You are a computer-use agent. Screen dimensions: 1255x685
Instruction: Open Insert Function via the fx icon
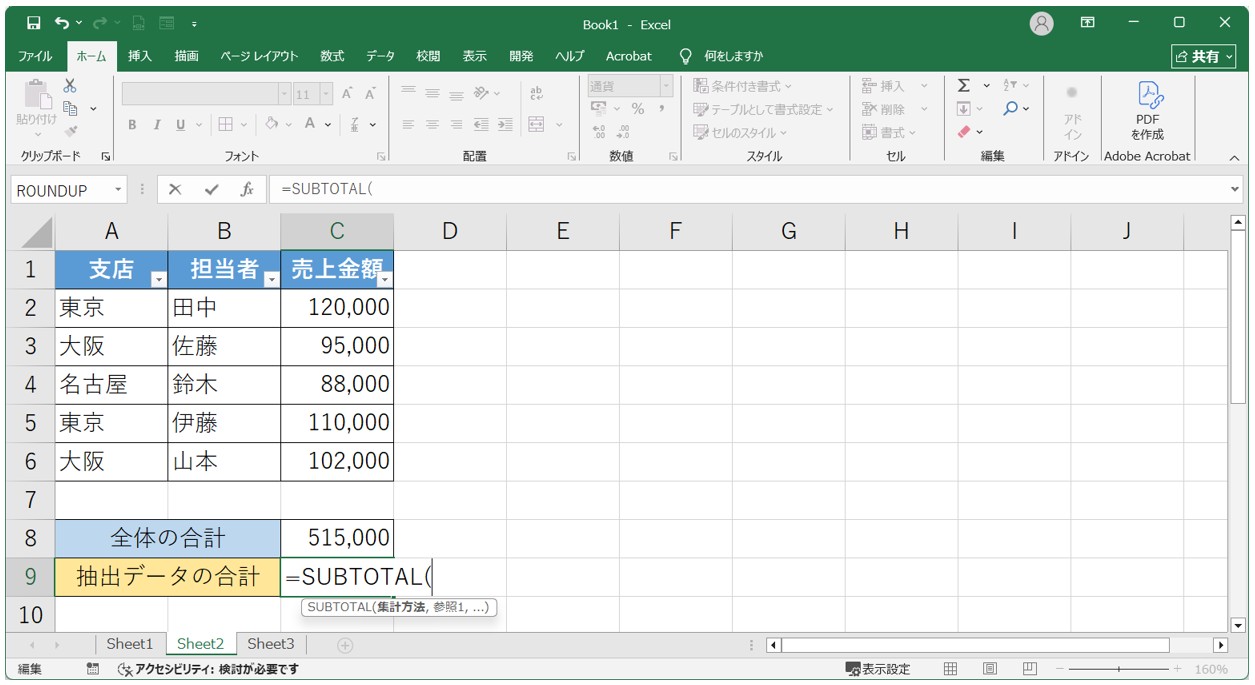point(247,190)
